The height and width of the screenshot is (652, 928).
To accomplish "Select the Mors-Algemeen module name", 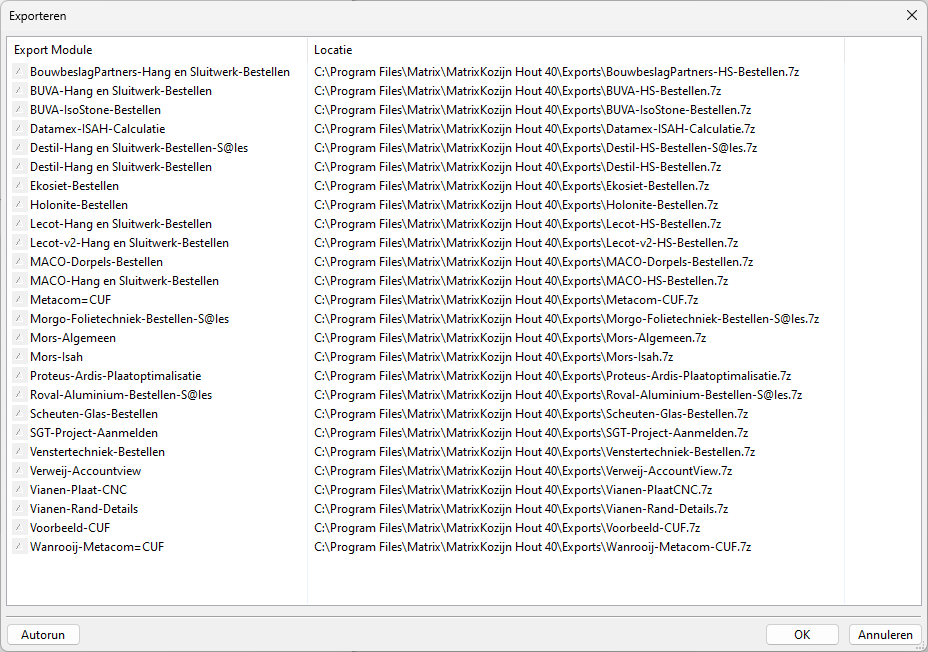I will click(x=73, y=338).
